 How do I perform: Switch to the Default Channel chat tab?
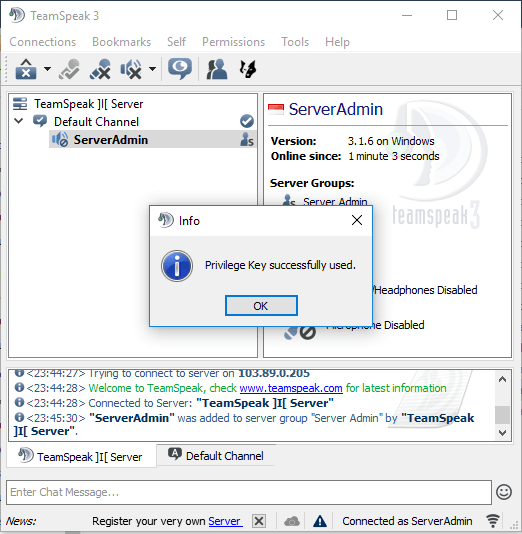pos(216,455)
